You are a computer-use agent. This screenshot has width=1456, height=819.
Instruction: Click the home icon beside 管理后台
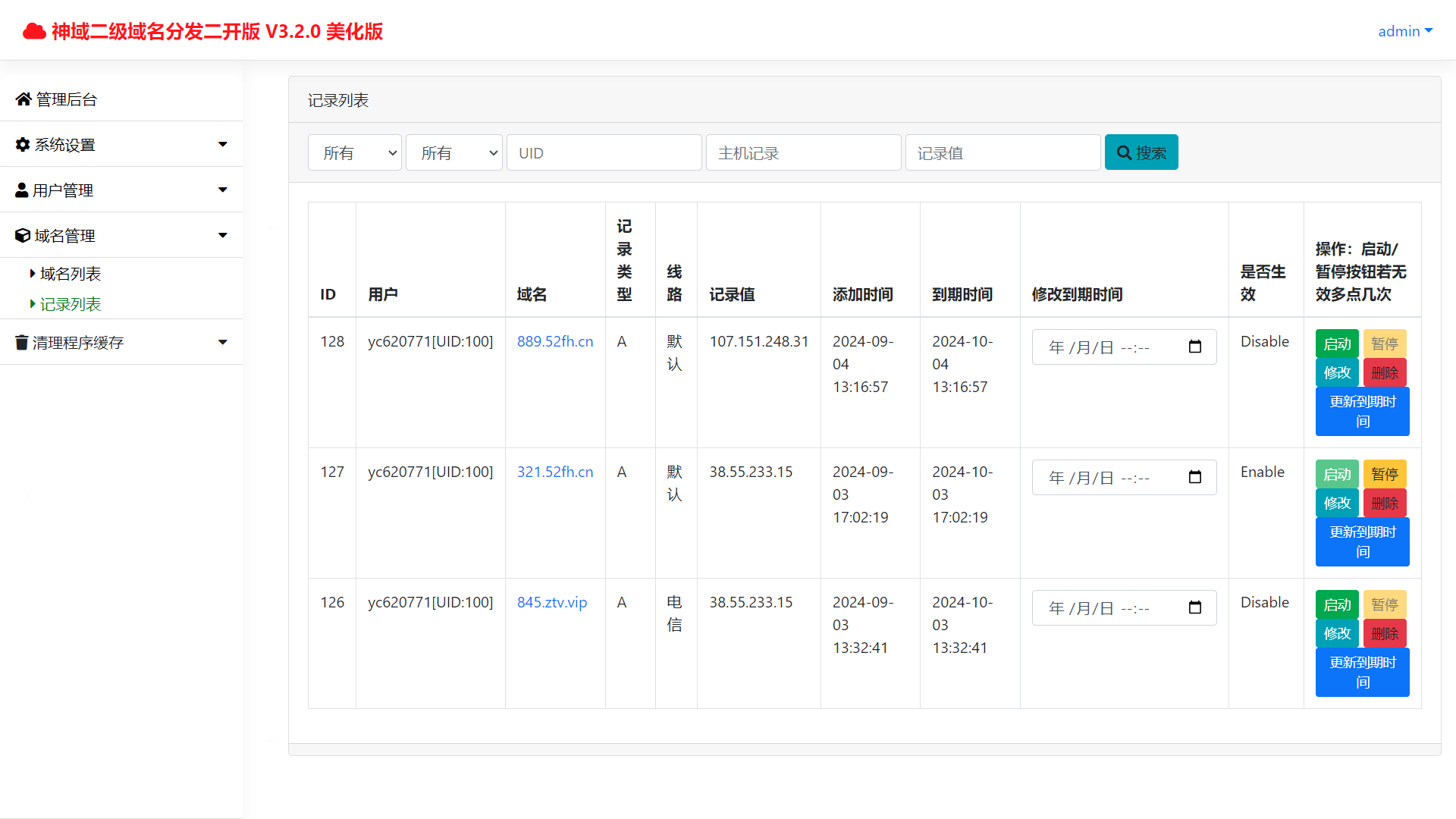24,99
